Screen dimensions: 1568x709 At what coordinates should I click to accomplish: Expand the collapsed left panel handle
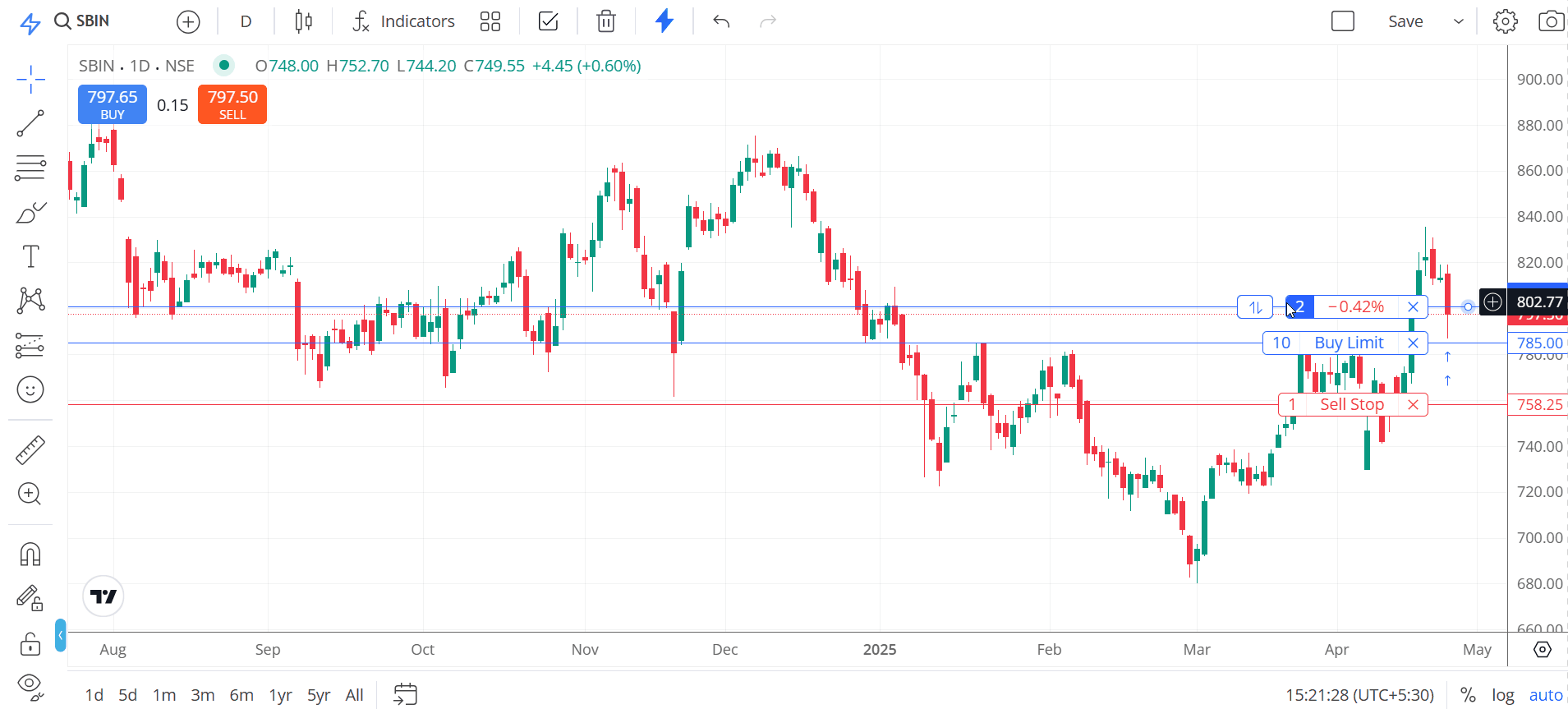[61, 635]
